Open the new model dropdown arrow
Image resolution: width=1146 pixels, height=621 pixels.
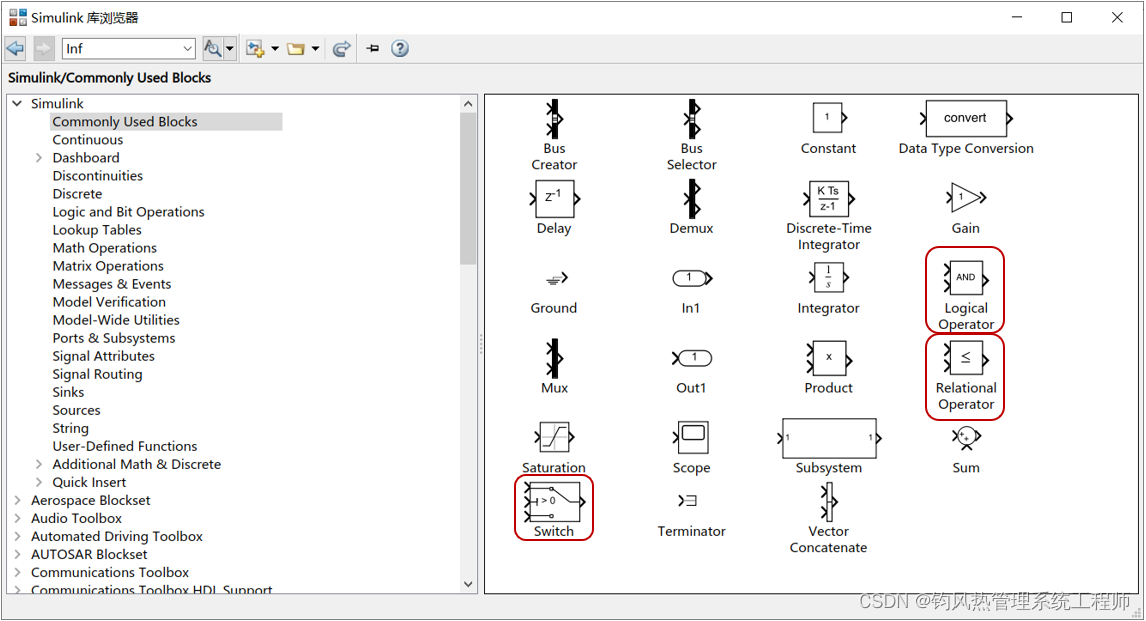click(x=275, y=49)
